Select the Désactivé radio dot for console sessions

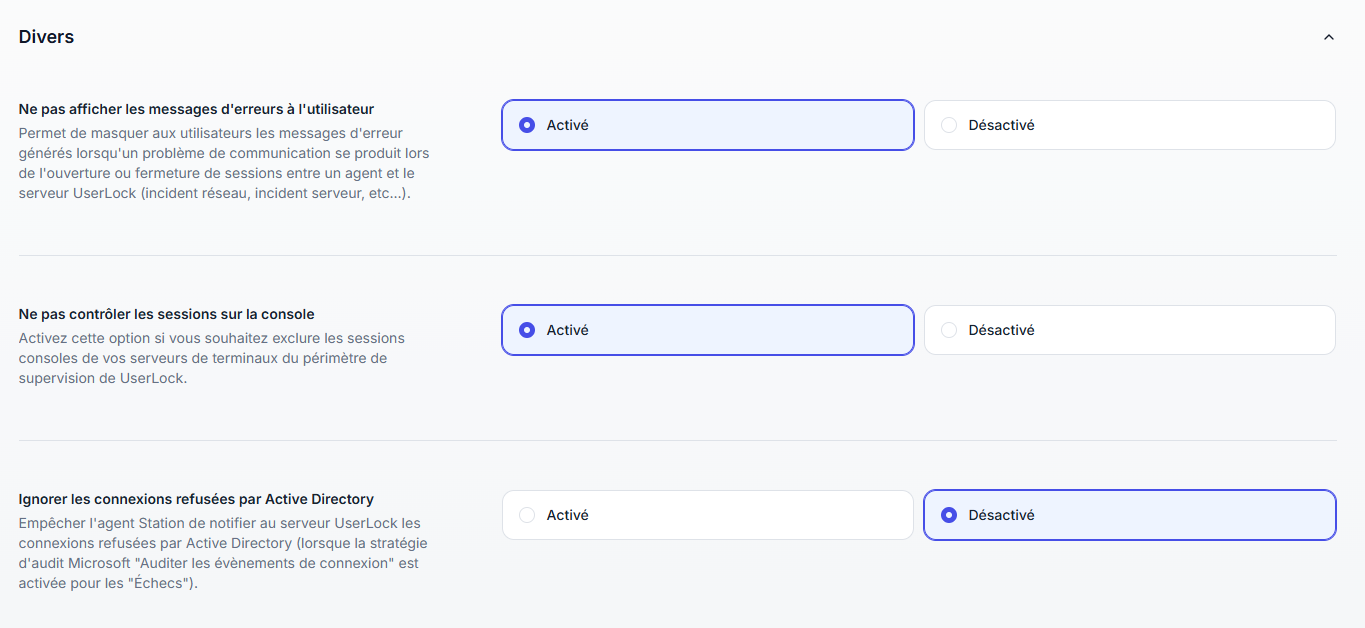pos(949,330)
